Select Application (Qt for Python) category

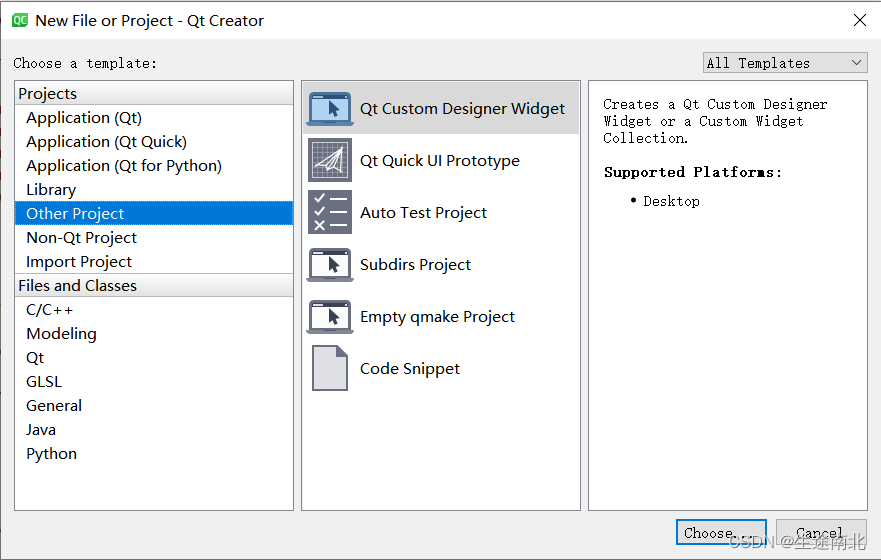click(154, 166)
